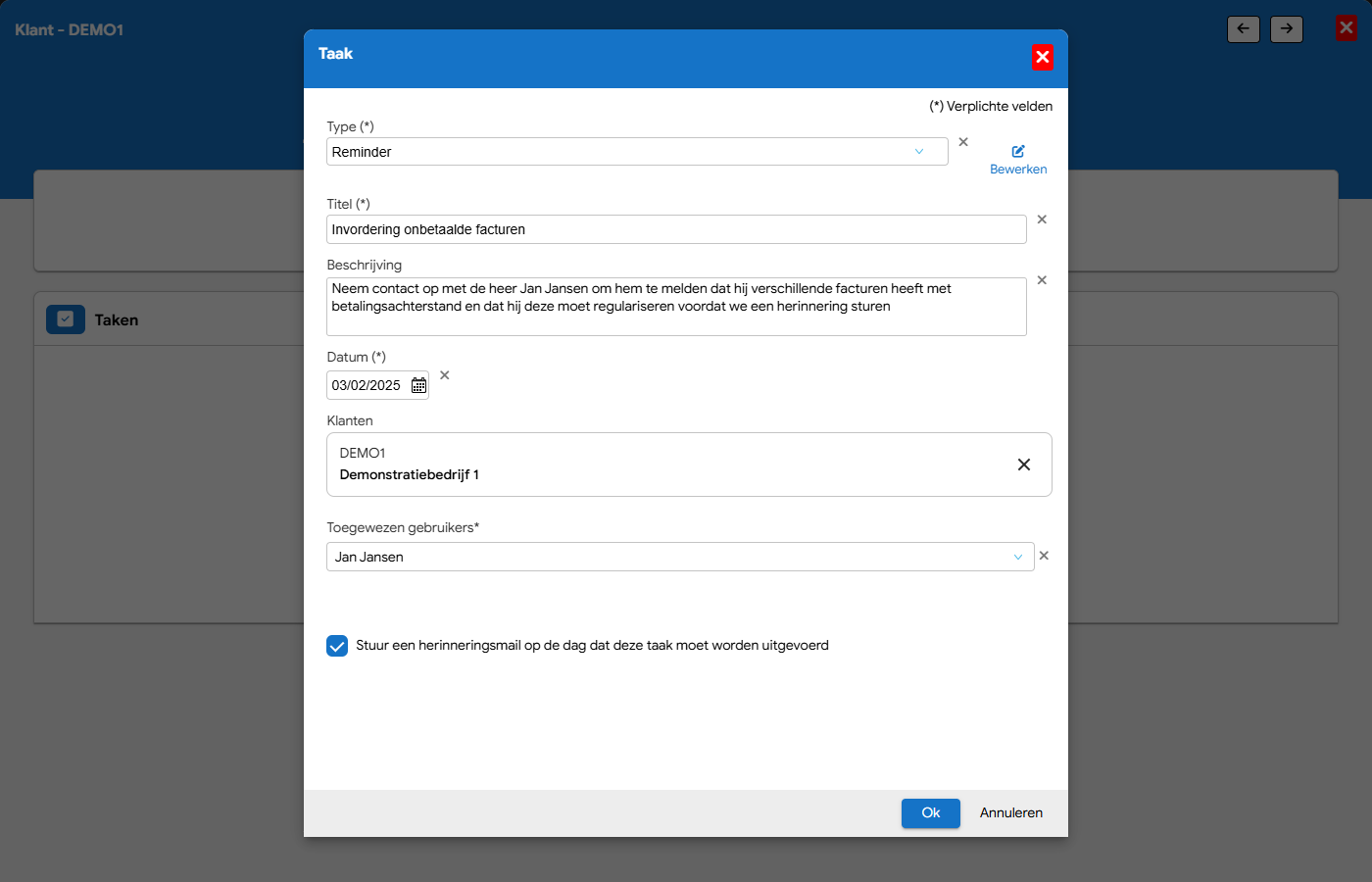The image size is (1372, 882).
Task: Click the Taken heading in background
Action: click(x=117, y=319)
